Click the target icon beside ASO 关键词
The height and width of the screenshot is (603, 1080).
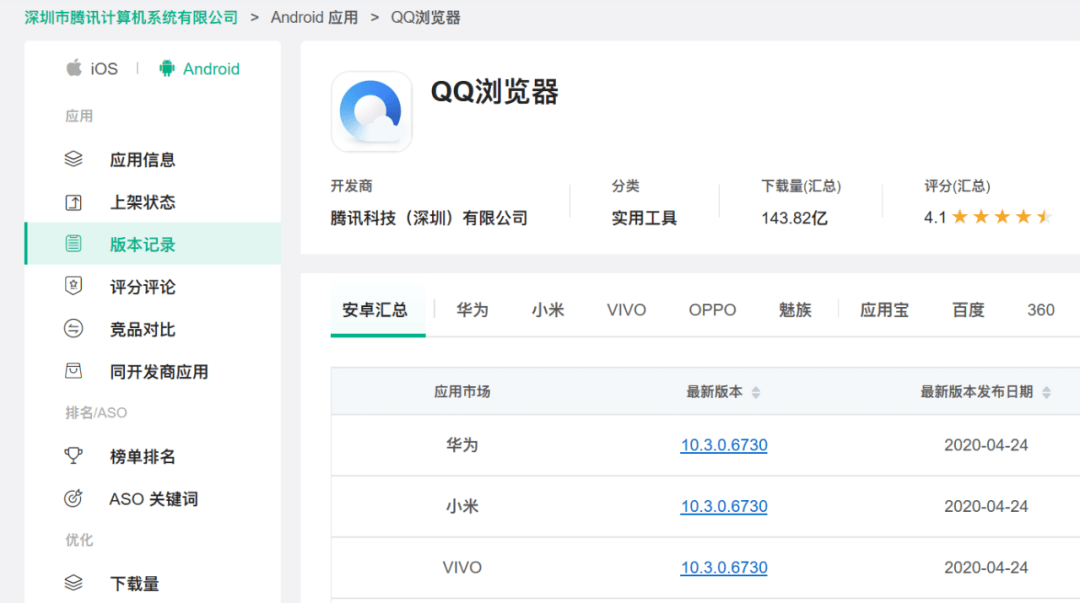click(74, 498)
